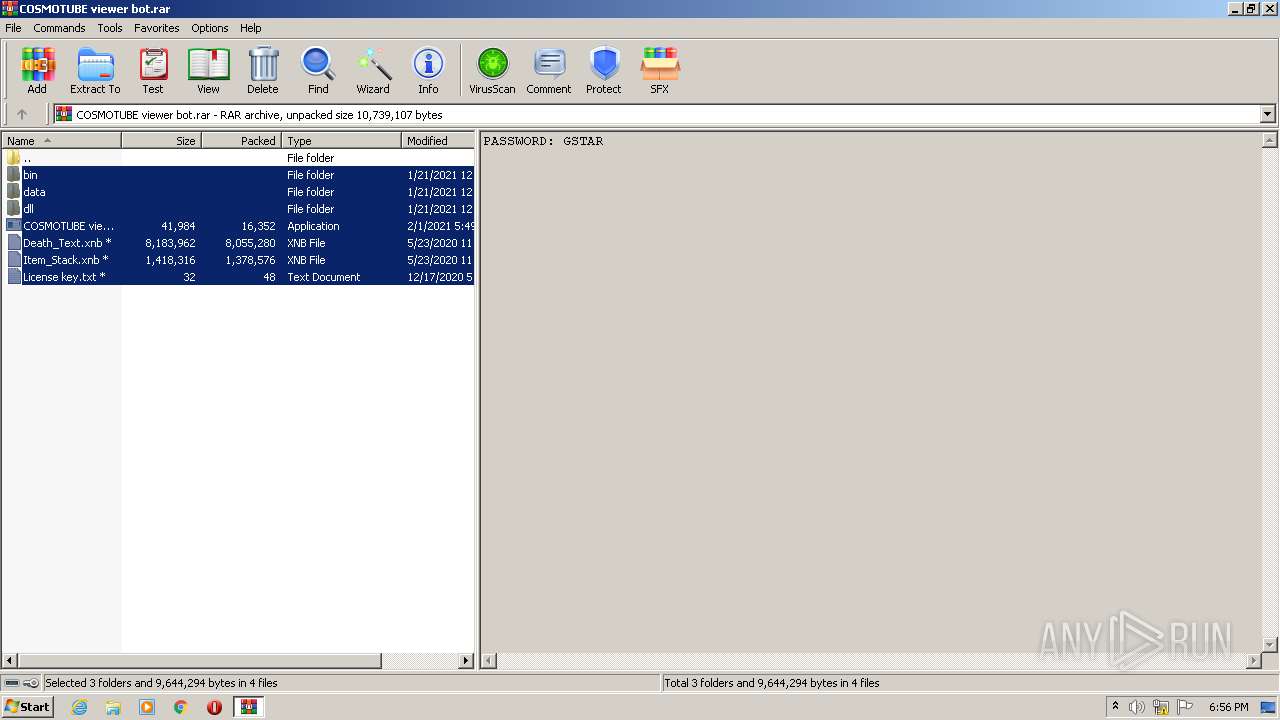Open Windows Explorer from taskbar
The image size is (1280, 720).
[x=113, y=707]
